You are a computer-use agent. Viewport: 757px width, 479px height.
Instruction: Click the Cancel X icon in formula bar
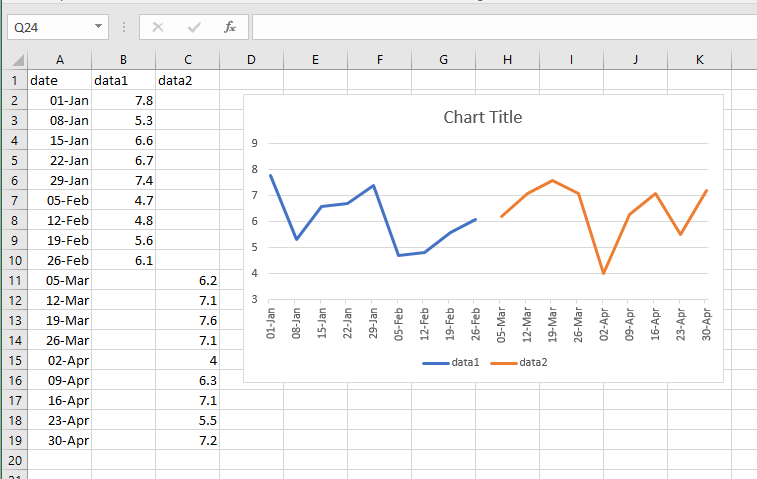click(158, 27)
